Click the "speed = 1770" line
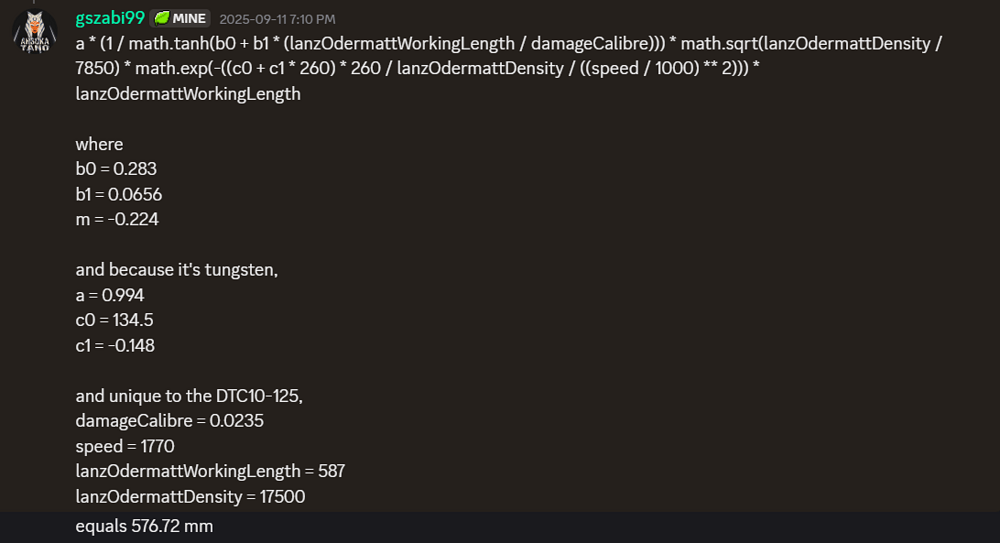This screenshot has width=1000, height=543. coord(125,446)
